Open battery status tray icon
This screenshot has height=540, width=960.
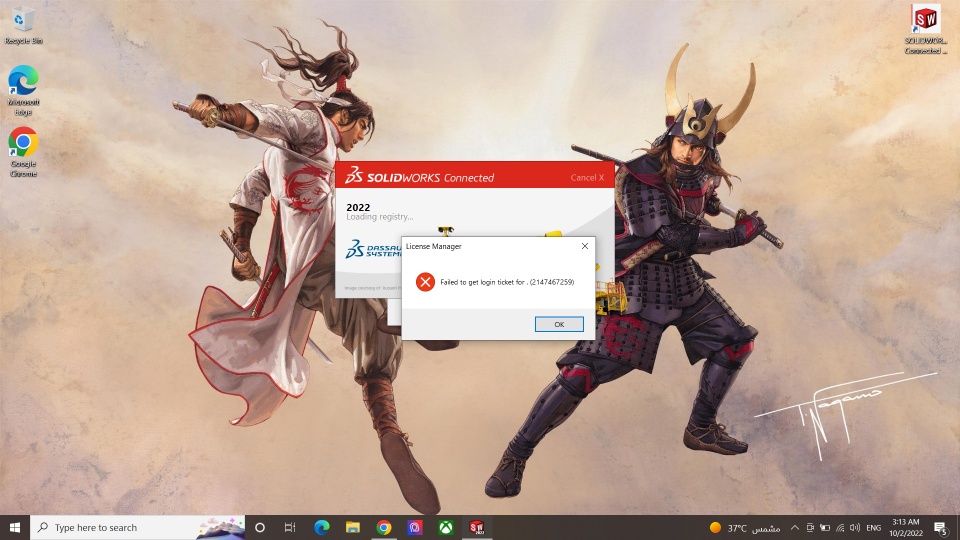825,528
